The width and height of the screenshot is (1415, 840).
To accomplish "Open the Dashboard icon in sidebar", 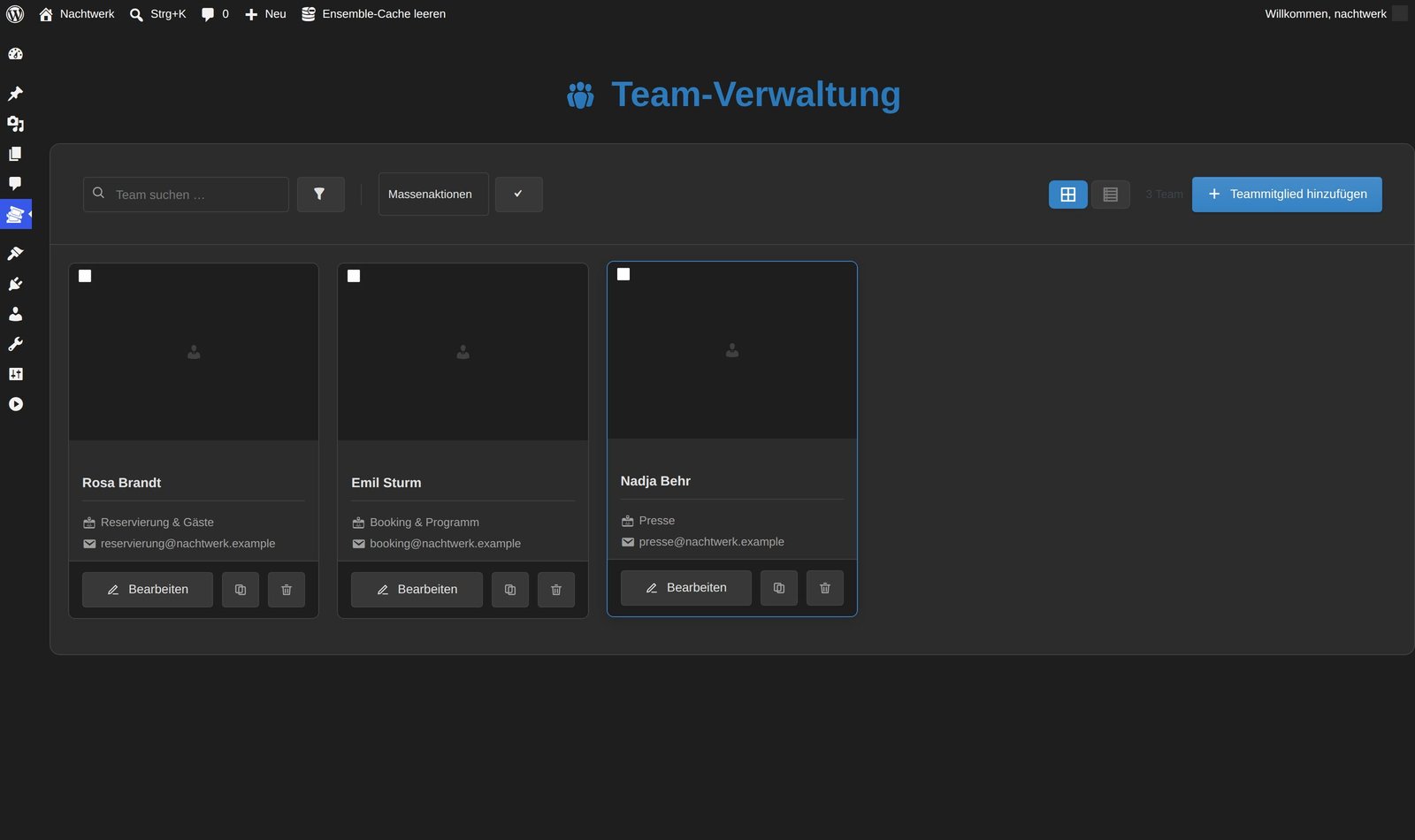I will [x=15, y=54].
